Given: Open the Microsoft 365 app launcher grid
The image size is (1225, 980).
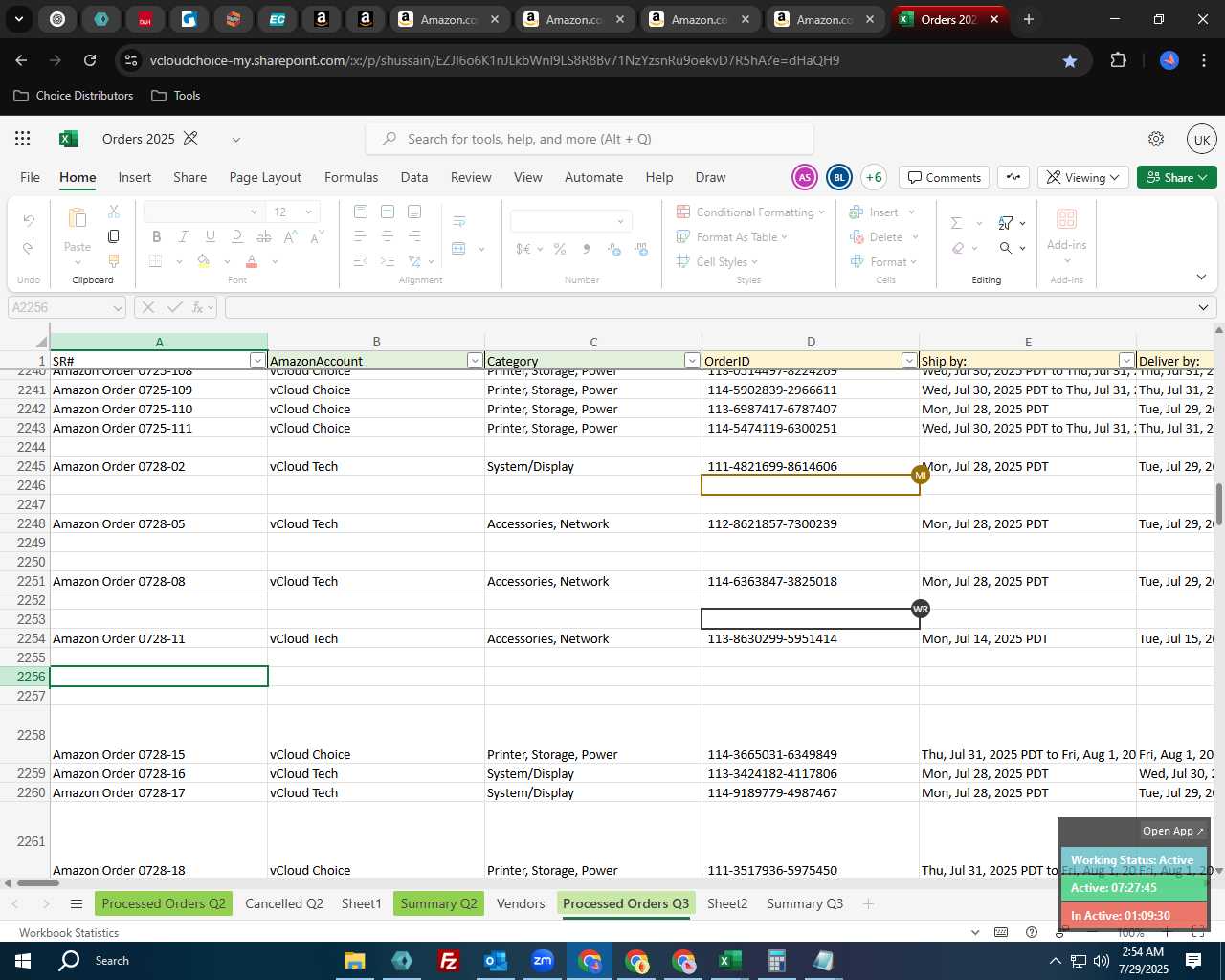Looking at the screenshot, I should 23,139.
